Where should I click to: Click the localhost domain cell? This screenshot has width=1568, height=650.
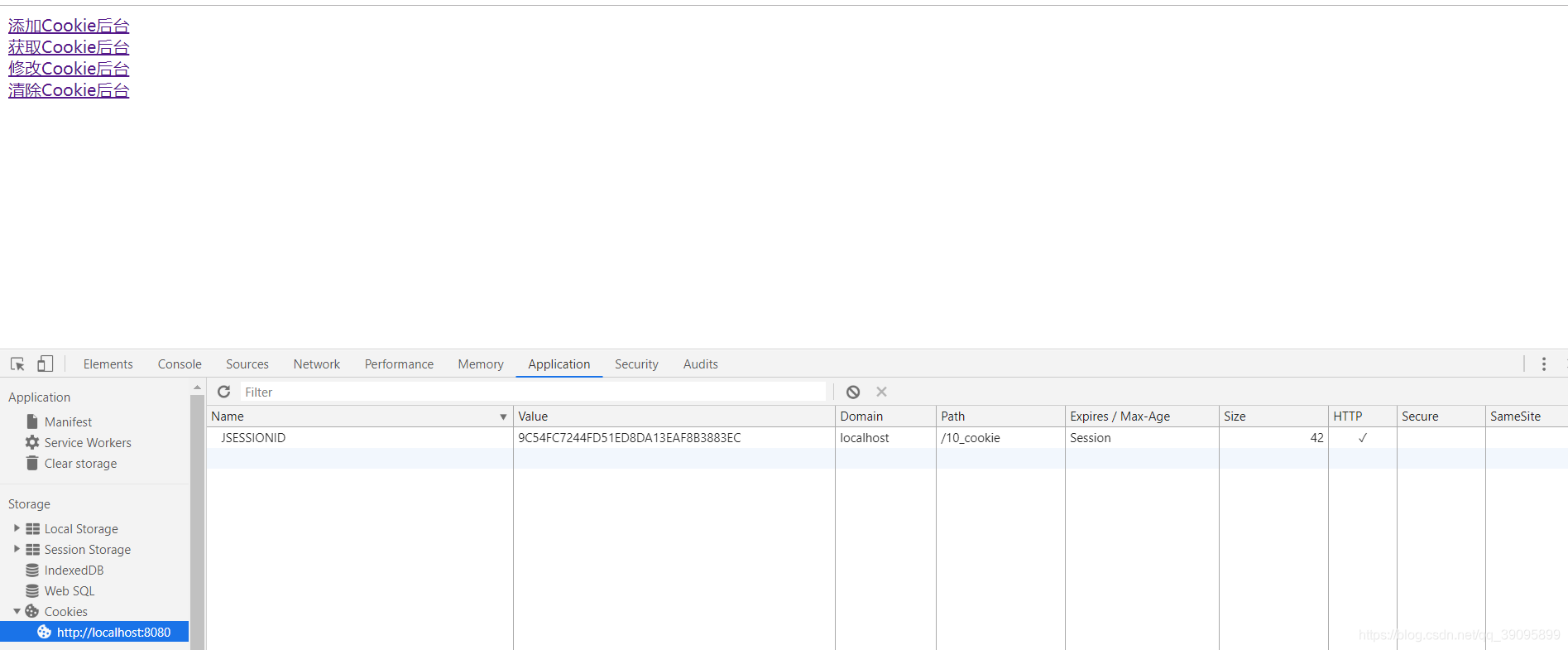click(x=885, y=438)
